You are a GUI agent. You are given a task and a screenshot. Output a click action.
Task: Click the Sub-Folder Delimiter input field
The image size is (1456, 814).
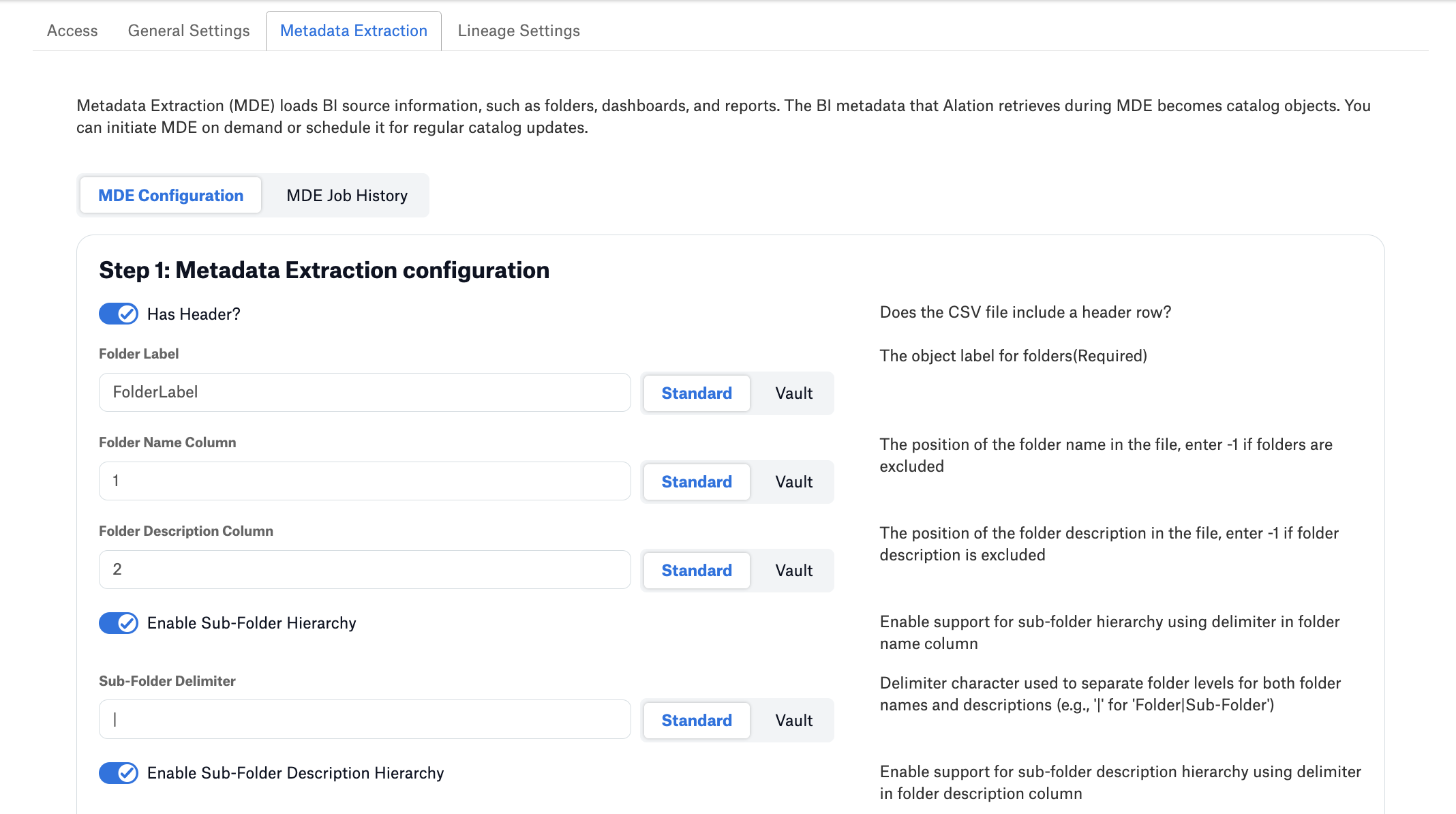point(365,719)
